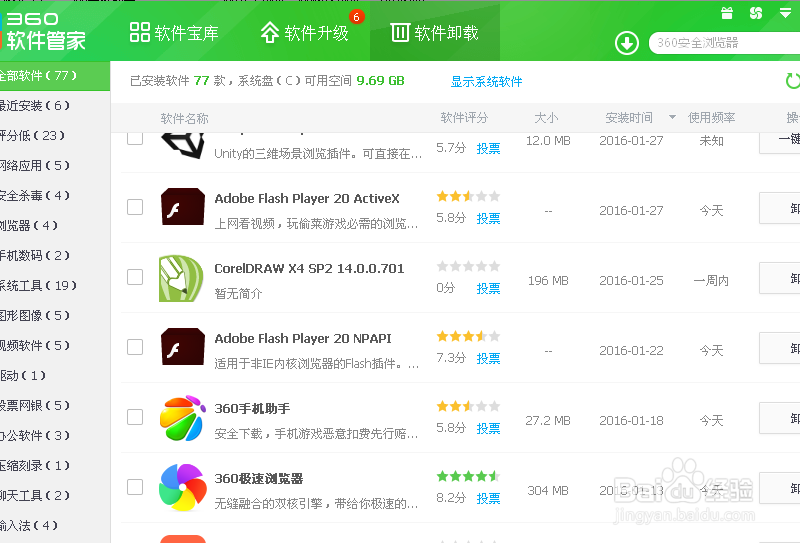Open 手机数码 (2) category
This screenshot has height=543, width=800.
55,256
